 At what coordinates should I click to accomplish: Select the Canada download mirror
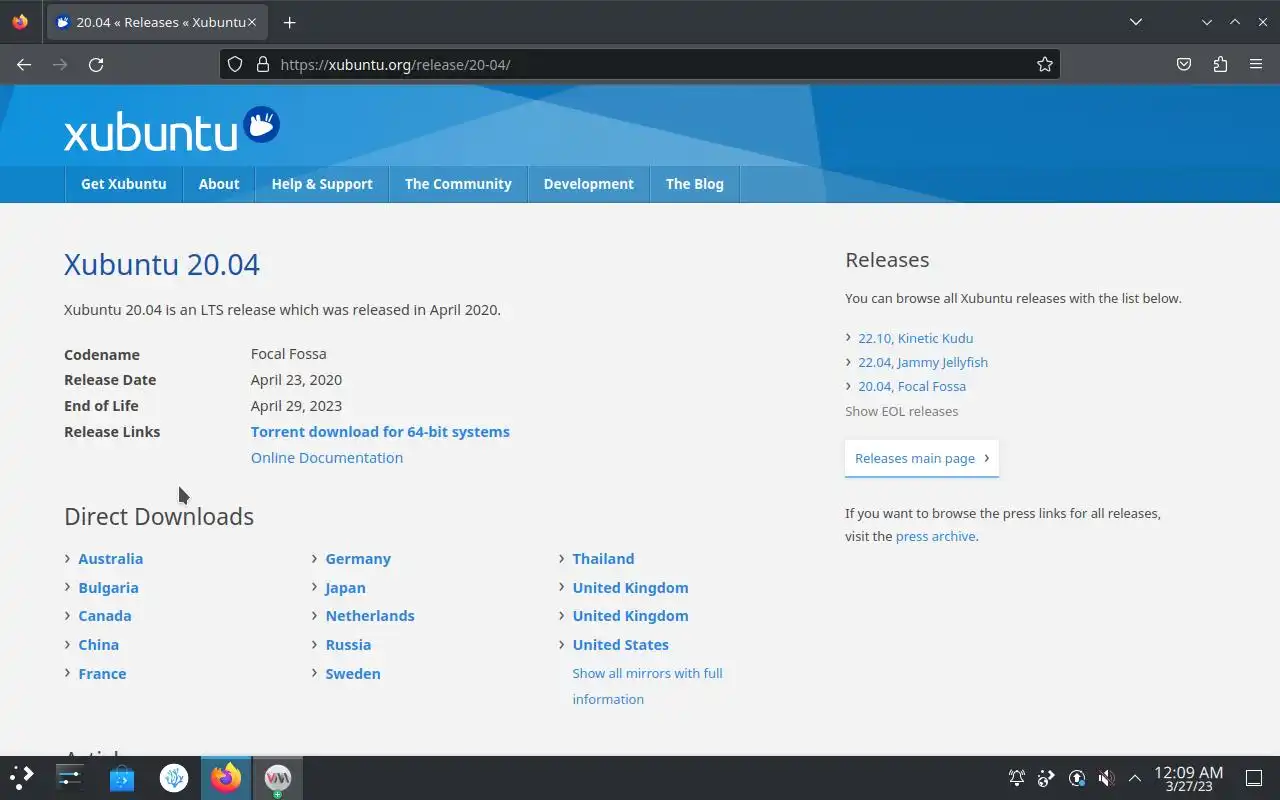[105, 616]
